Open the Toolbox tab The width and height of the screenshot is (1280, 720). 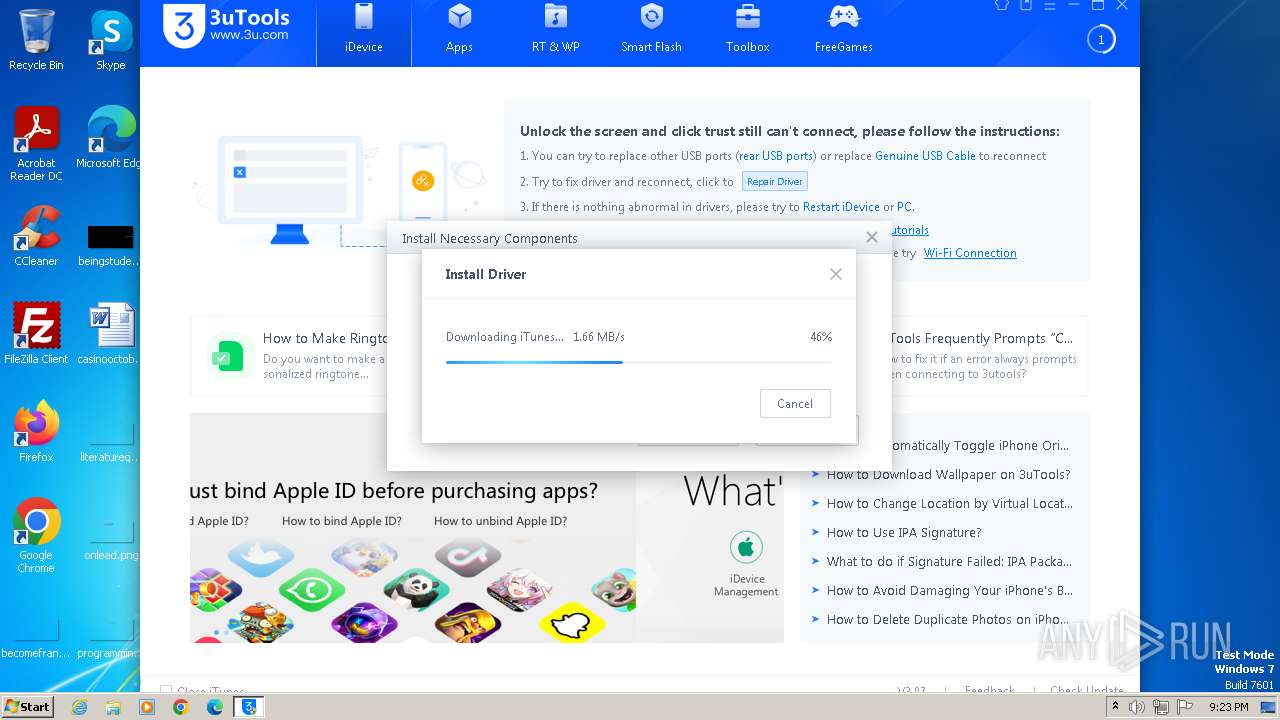(x=747, y=30)
